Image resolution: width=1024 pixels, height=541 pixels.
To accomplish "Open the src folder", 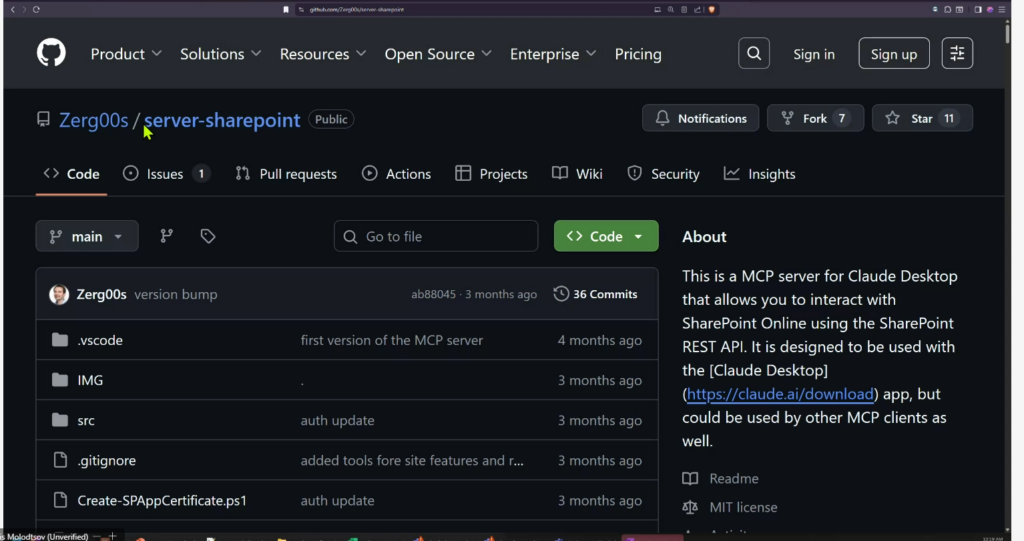I will pos(86,421).
